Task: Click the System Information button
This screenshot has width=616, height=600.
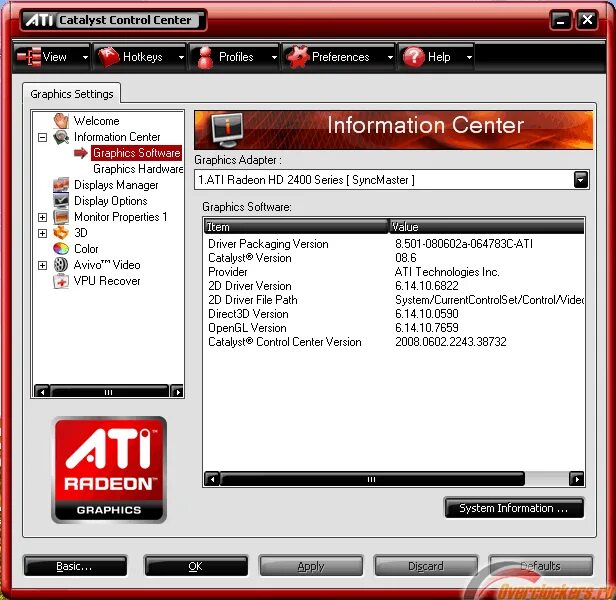Action: pyautogui.click(x=514, y=508)
